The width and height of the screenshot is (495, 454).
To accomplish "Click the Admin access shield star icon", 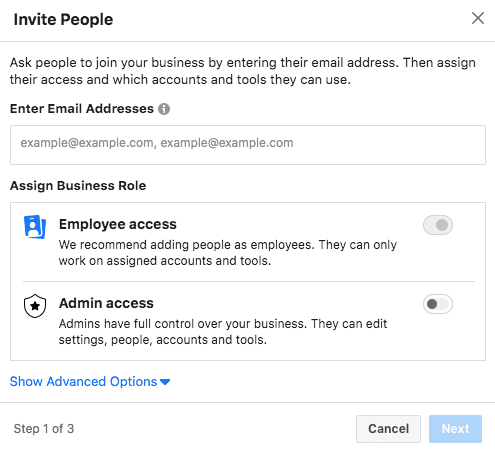I will pyautogui.click(x=35, y=306).
